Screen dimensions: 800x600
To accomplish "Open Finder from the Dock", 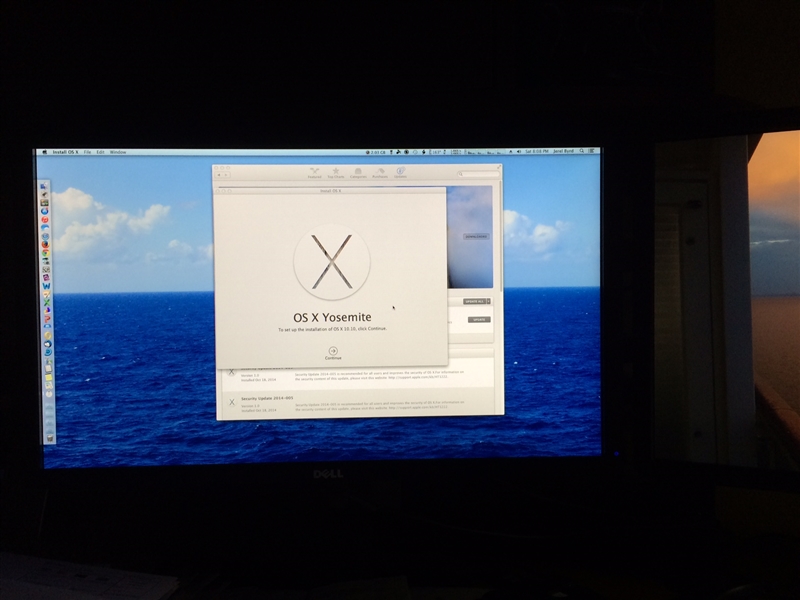I will coord(43,186).
